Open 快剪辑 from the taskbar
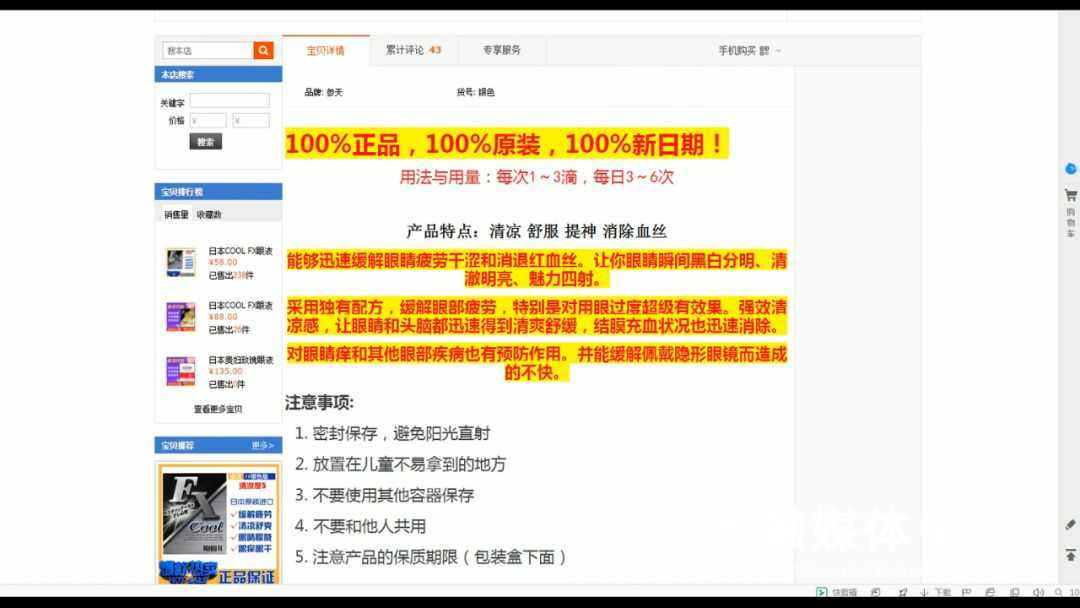This screenshot has width=1080, height=608. click(x=831, y=592)
